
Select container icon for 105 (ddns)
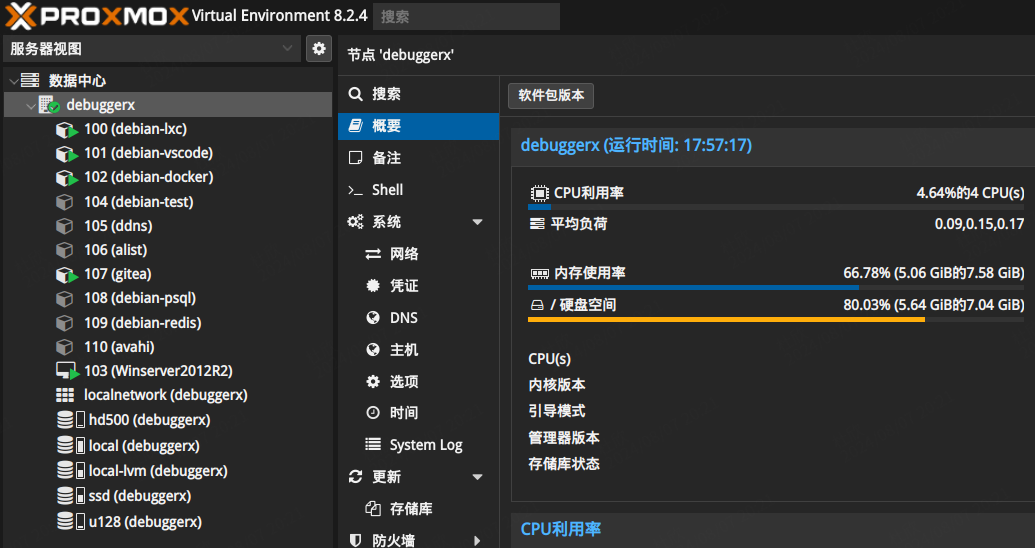coord(65,226)
